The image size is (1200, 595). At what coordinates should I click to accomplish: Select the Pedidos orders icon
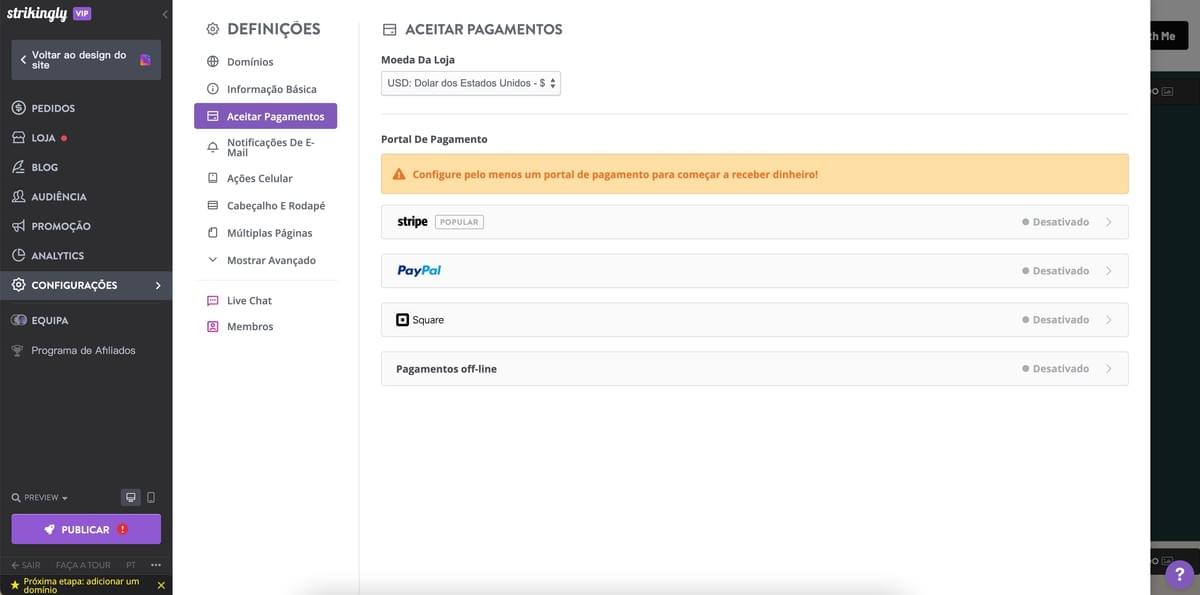click(x=18, y=107)
